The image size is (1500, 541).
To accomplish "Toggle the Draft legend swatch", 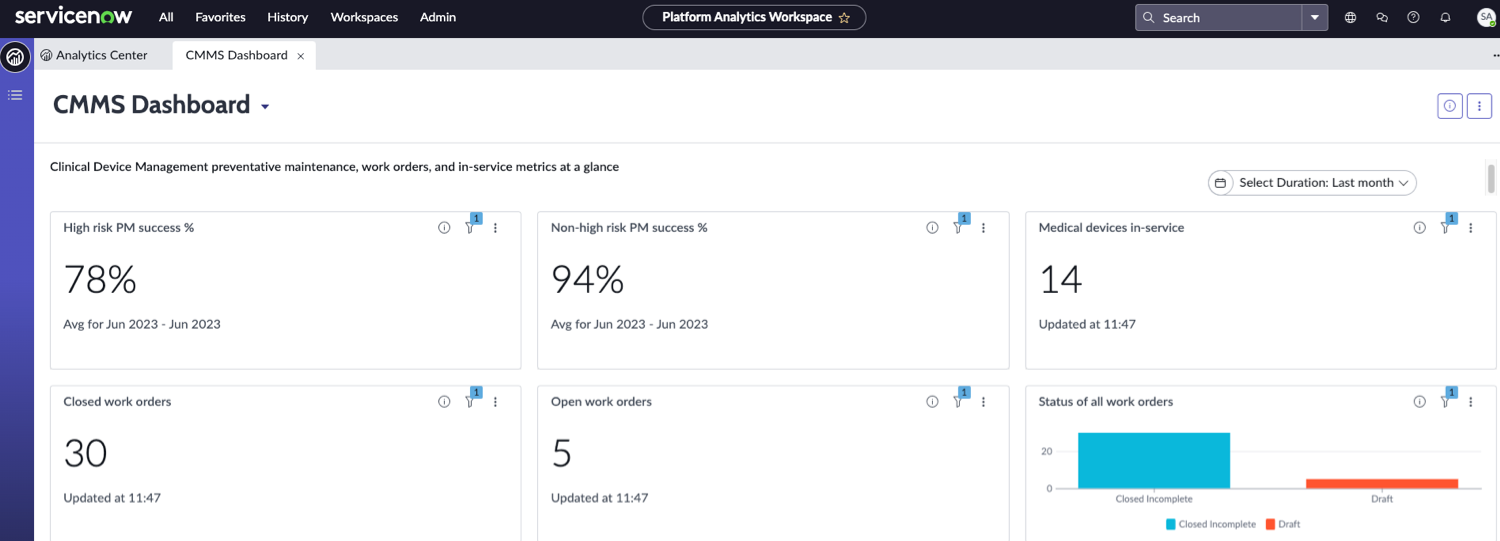I will (x=1270, y=524).
